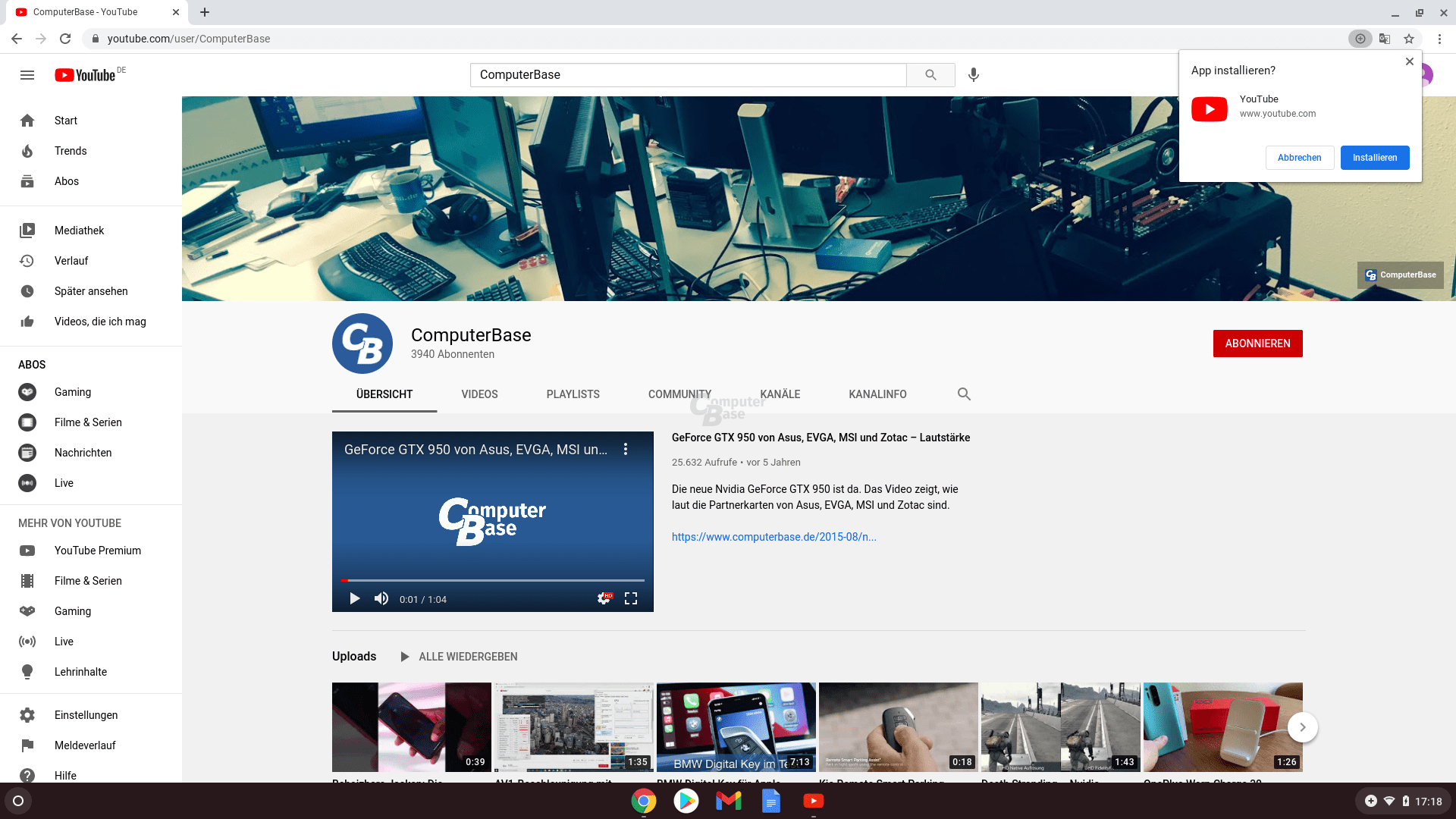Open Chrome from the shelf

coord(644,801)
